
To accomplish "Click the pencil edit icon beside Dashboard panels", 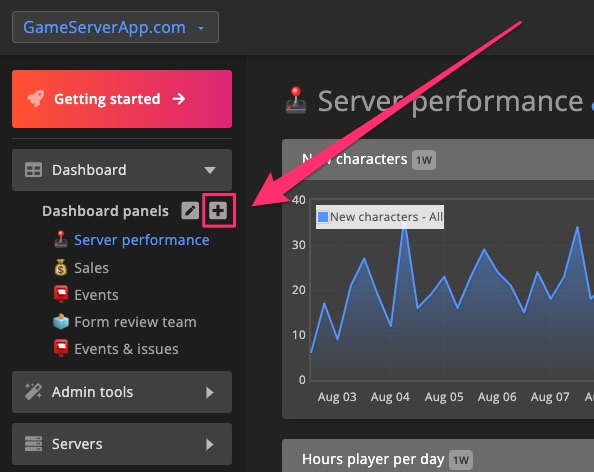I will pyautogui.click(x=190, y=211).
